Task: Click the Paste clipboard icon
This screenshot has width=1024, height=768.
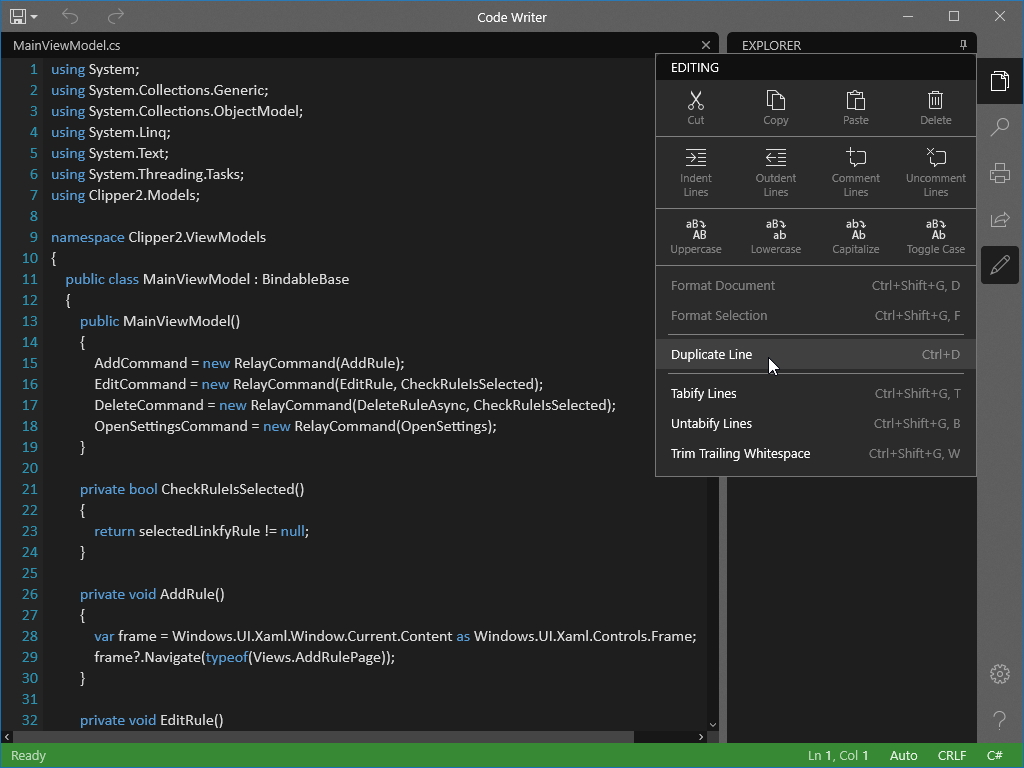Action: 856,108
